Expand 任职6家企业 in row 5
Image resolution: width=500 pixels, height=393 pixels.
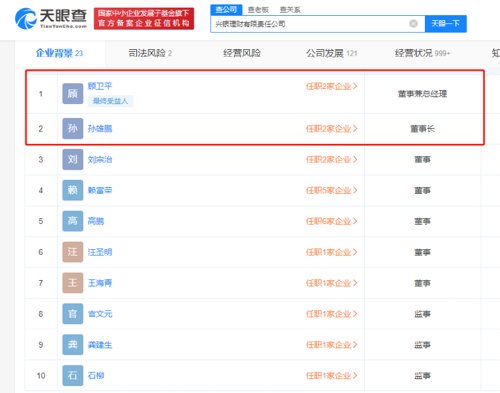331,221
